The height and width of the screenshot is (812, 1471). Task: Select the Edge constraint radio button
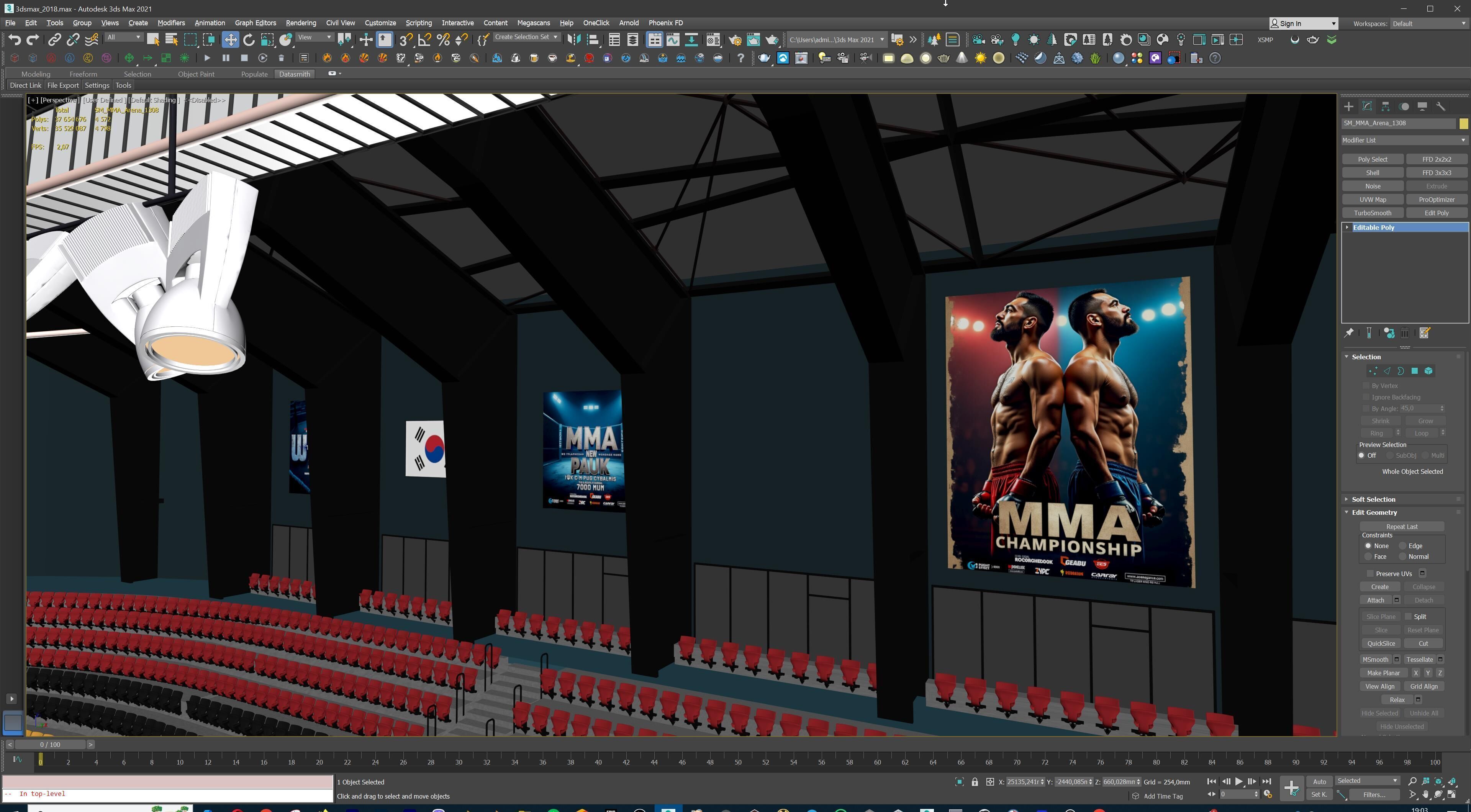point(1402,546)
